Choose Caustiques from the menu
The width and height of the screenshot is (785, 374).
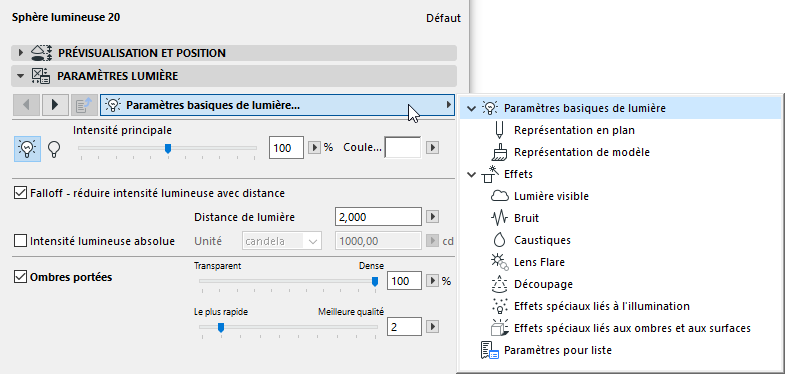(x=542, y=240)
